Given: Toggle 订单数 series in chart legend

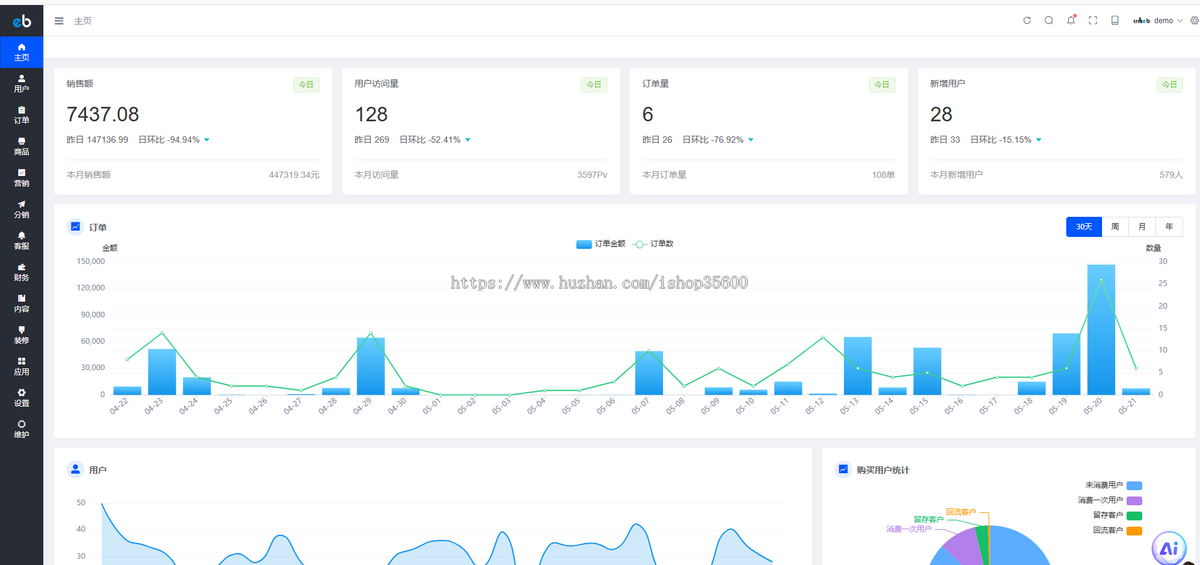Looking at the screenshot, I should coord(654,244).
